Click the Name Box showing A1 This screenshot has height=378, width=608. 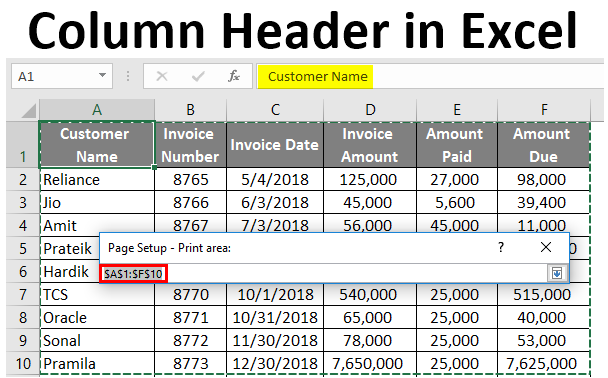[62, 76]
